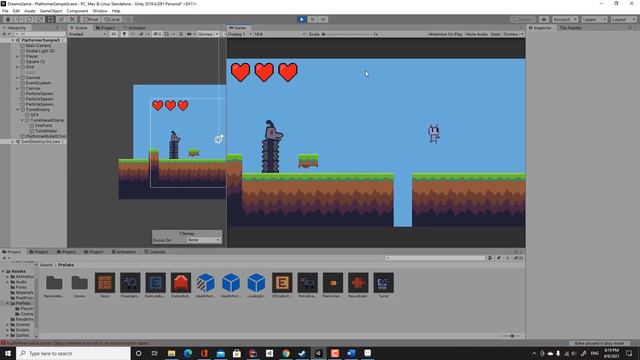Click the Pause button
The width and height of the screenshot is (640, 360).
(x=313, y=19)
